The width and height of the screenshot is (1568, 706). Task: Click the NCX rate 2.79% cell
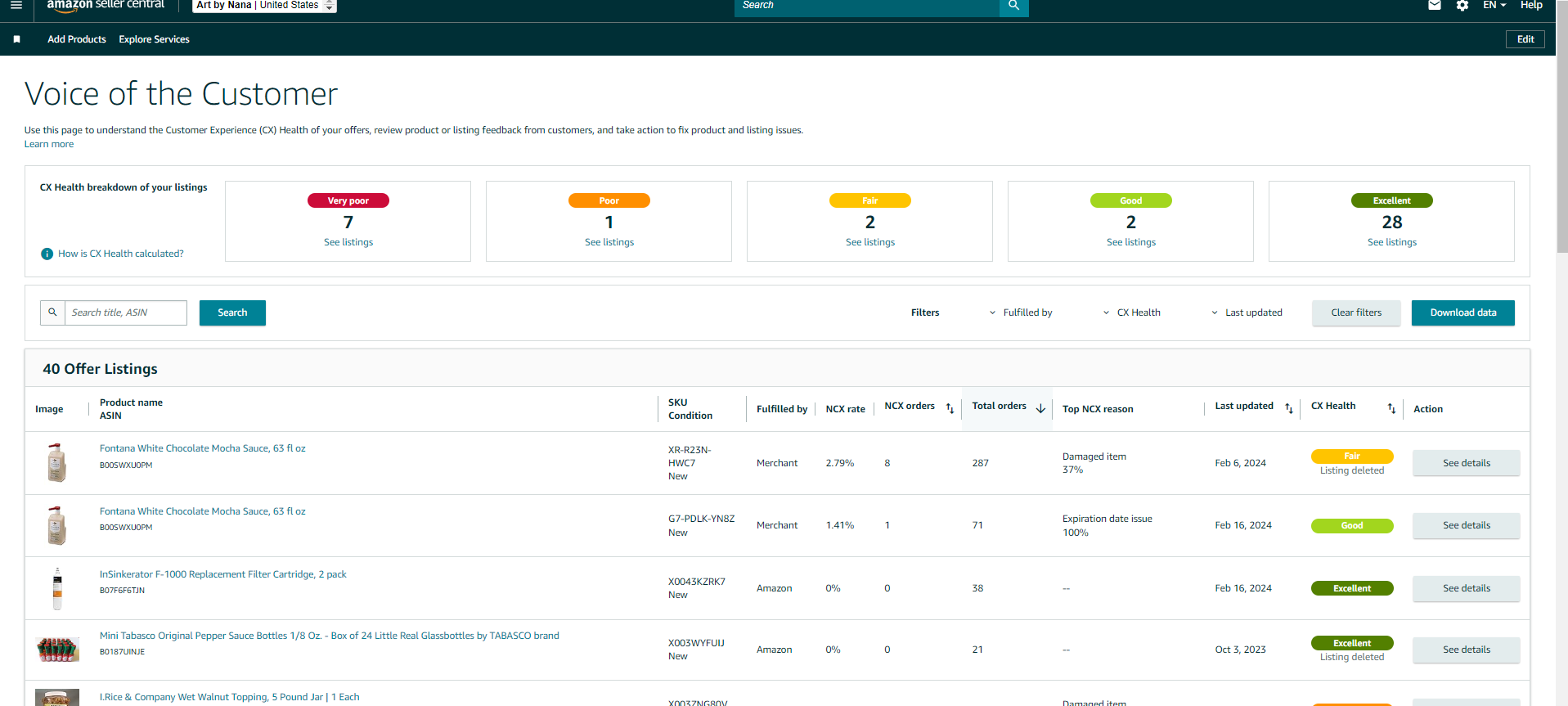point(840,463)
